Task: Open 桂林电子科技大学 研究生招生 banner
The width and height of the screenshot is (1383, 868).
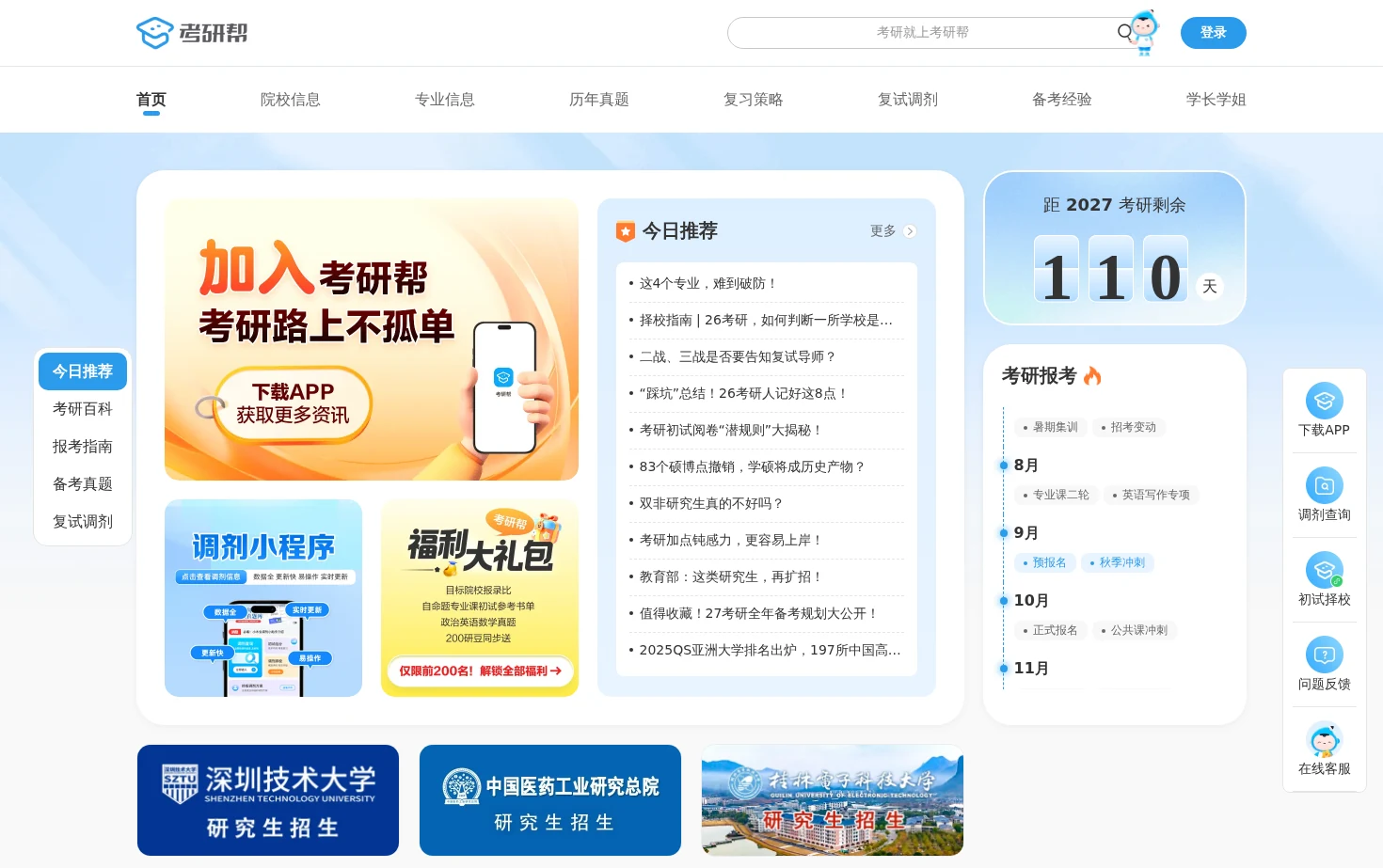Action: [x=833, y=800]
